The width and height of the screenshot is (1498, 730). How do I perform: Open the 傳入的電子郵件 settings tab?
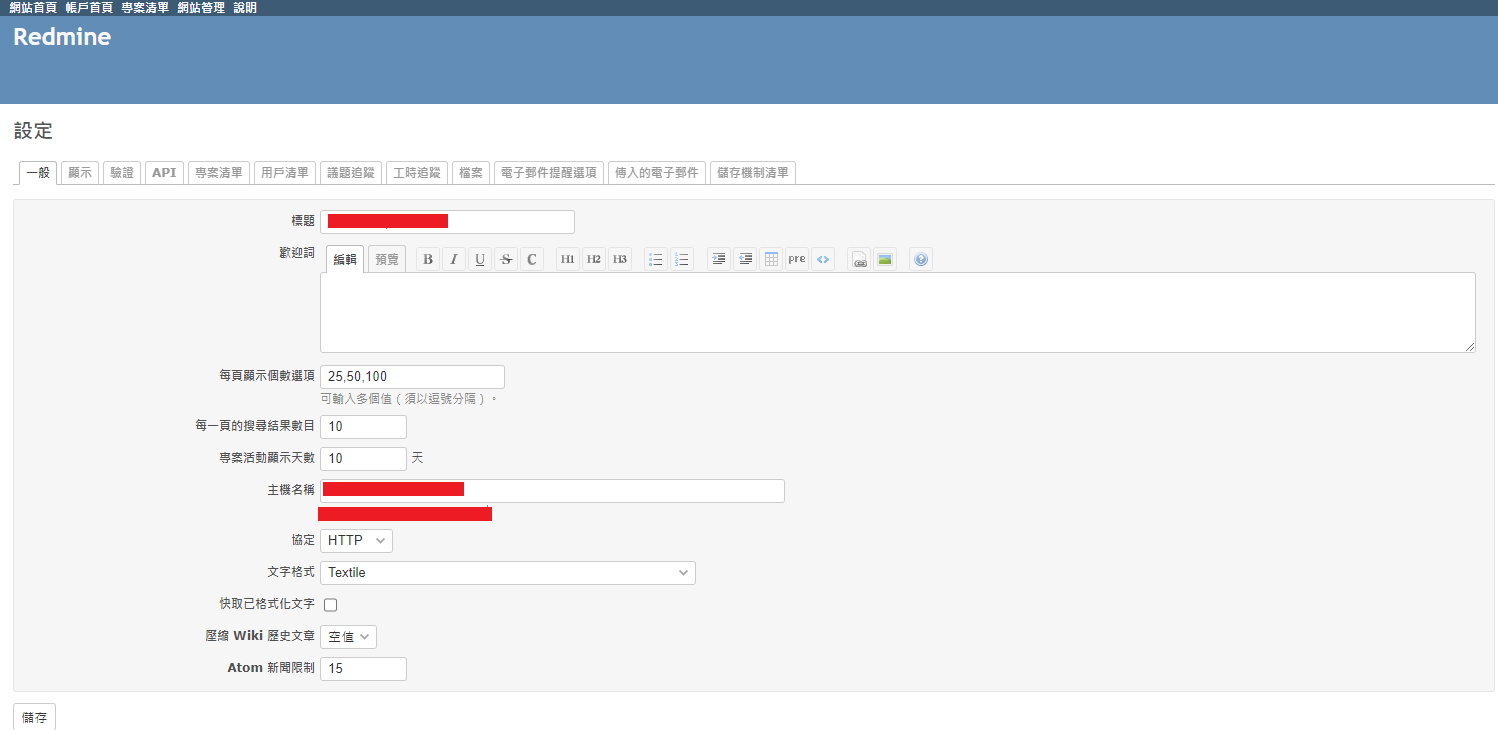(x=657, y=173)
